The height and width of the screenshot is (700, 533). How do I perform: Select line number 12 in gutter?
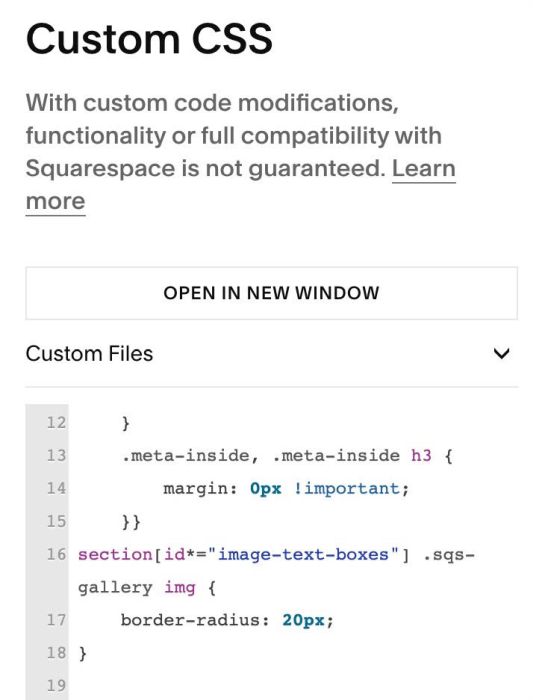[56, 422]
